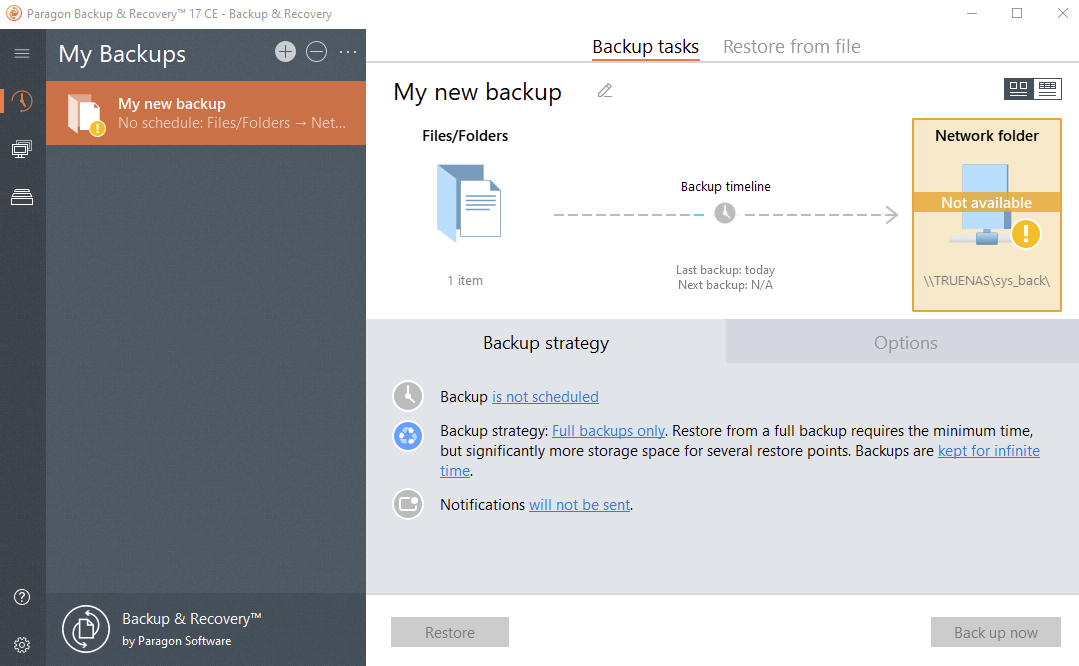Minimize the Paragon window
The height and width of the screenshot is (666, 1079).
point(972,14)
